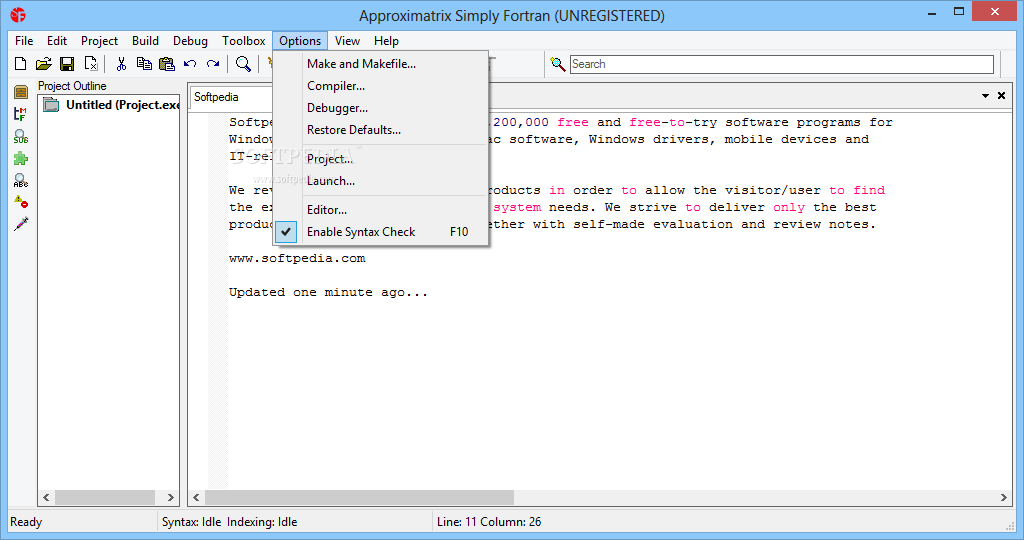This screenshot has height=540, width=1024.
Task: Click the Project Outline horizontal scrollbar thumb
Action: (104, 498)
